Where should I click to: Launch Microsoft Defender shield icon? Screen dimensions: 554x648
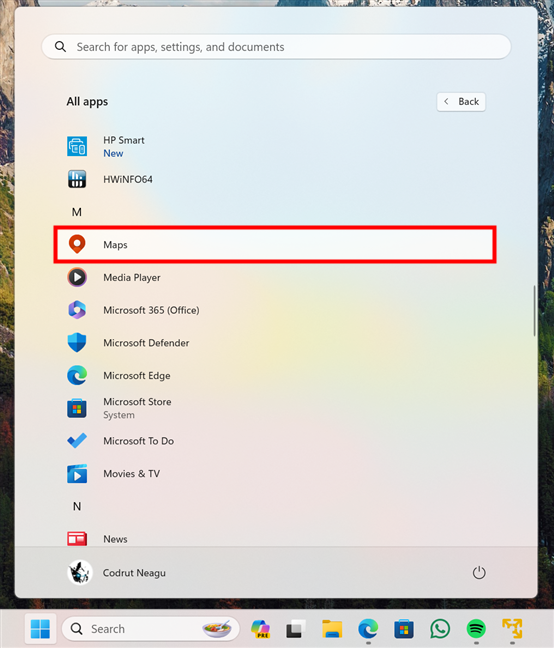pyautogui.click(x=77, y=343)
